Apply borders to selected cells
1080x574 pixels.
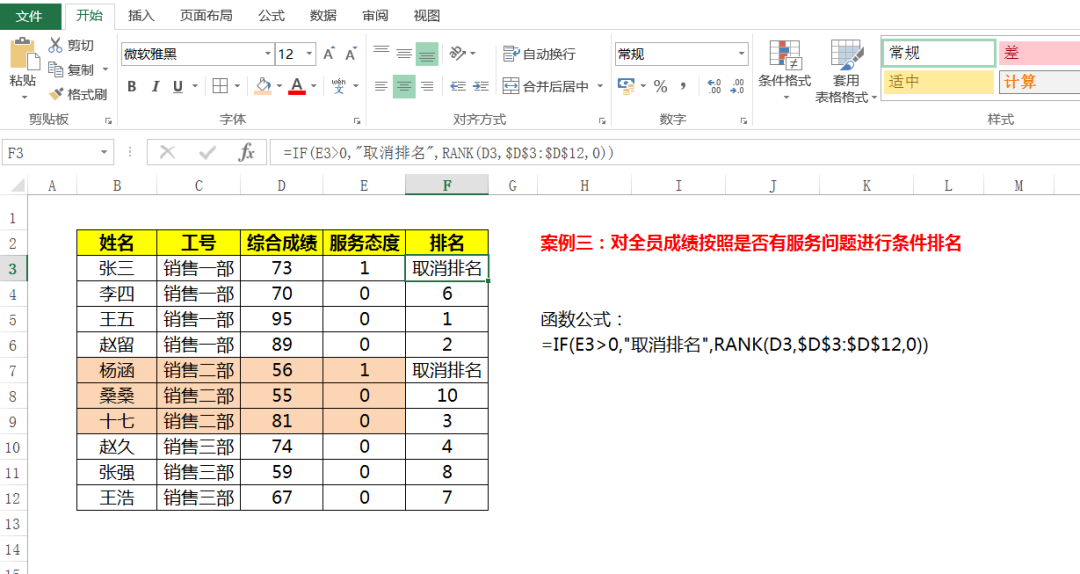click(x=220, y=86)
